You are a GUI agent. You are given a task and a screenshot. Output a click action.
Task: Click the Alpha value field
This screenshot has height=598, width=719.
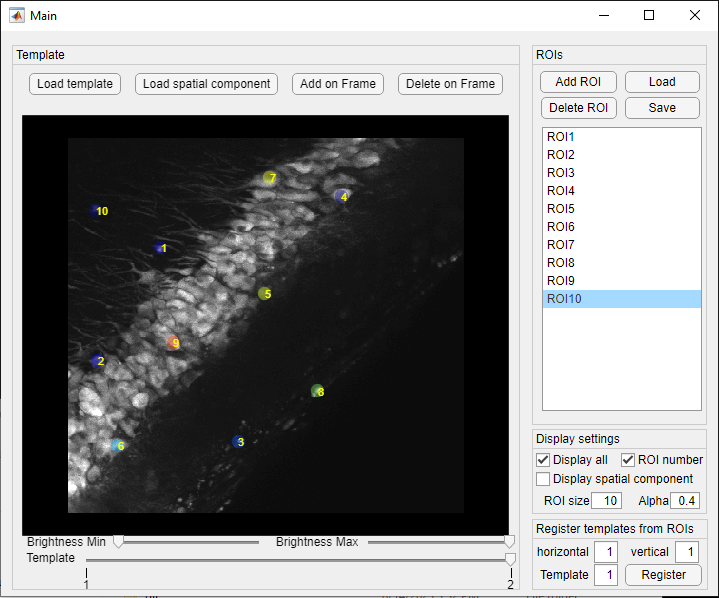(685, 501)
